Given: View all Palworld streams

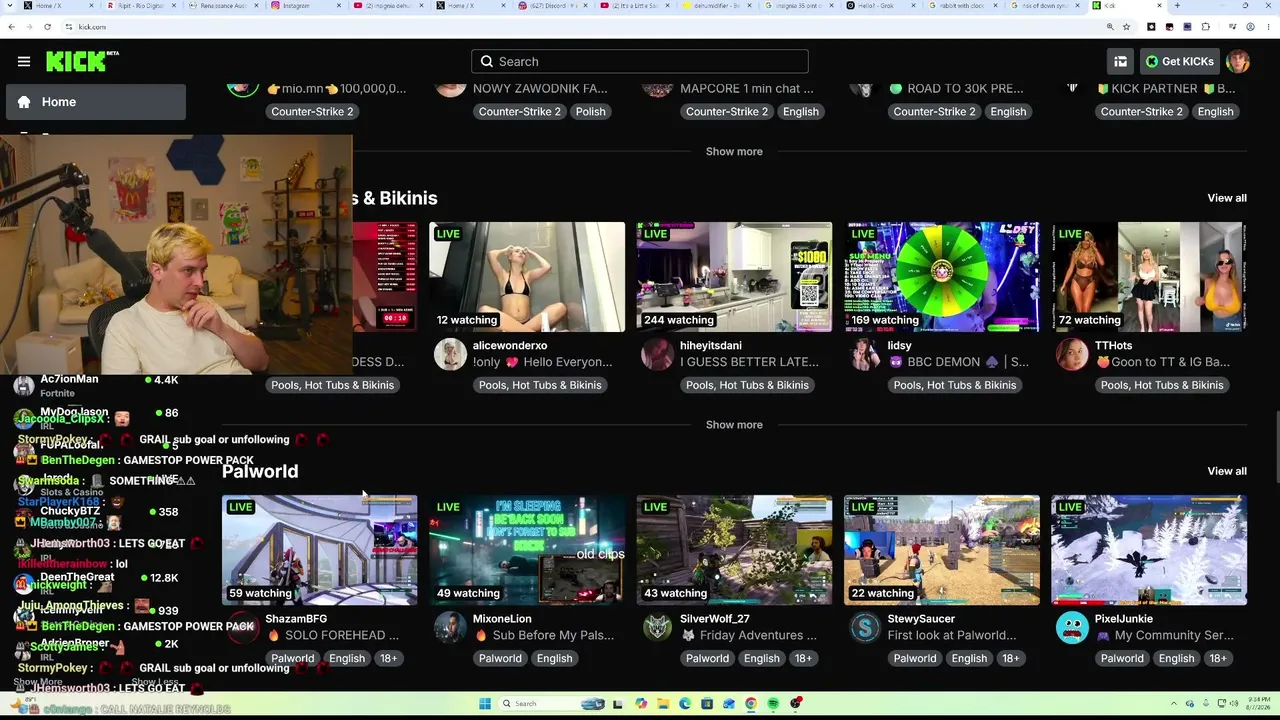Looking at the screenshot, I should 1227,471.
